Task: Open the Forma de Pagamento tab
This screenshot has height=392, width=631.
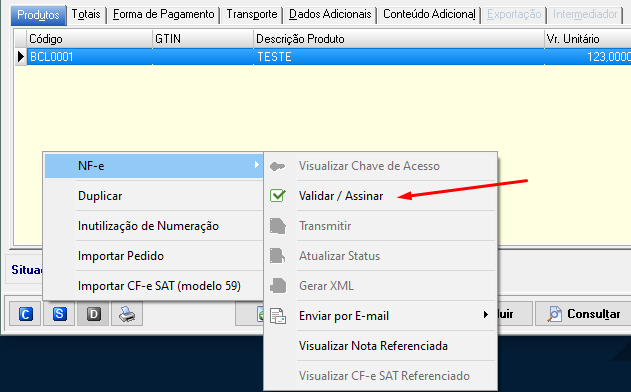Action: [163, 14]
